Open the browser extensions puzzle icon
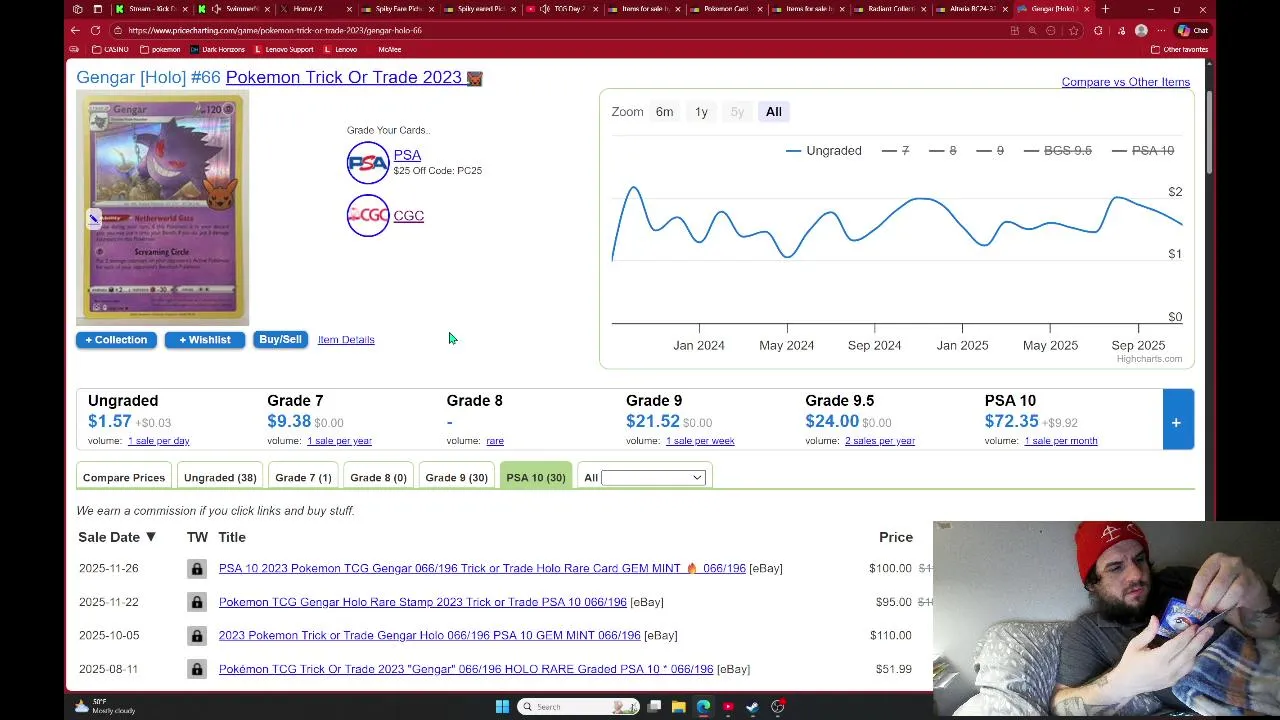 [1098, 30]
